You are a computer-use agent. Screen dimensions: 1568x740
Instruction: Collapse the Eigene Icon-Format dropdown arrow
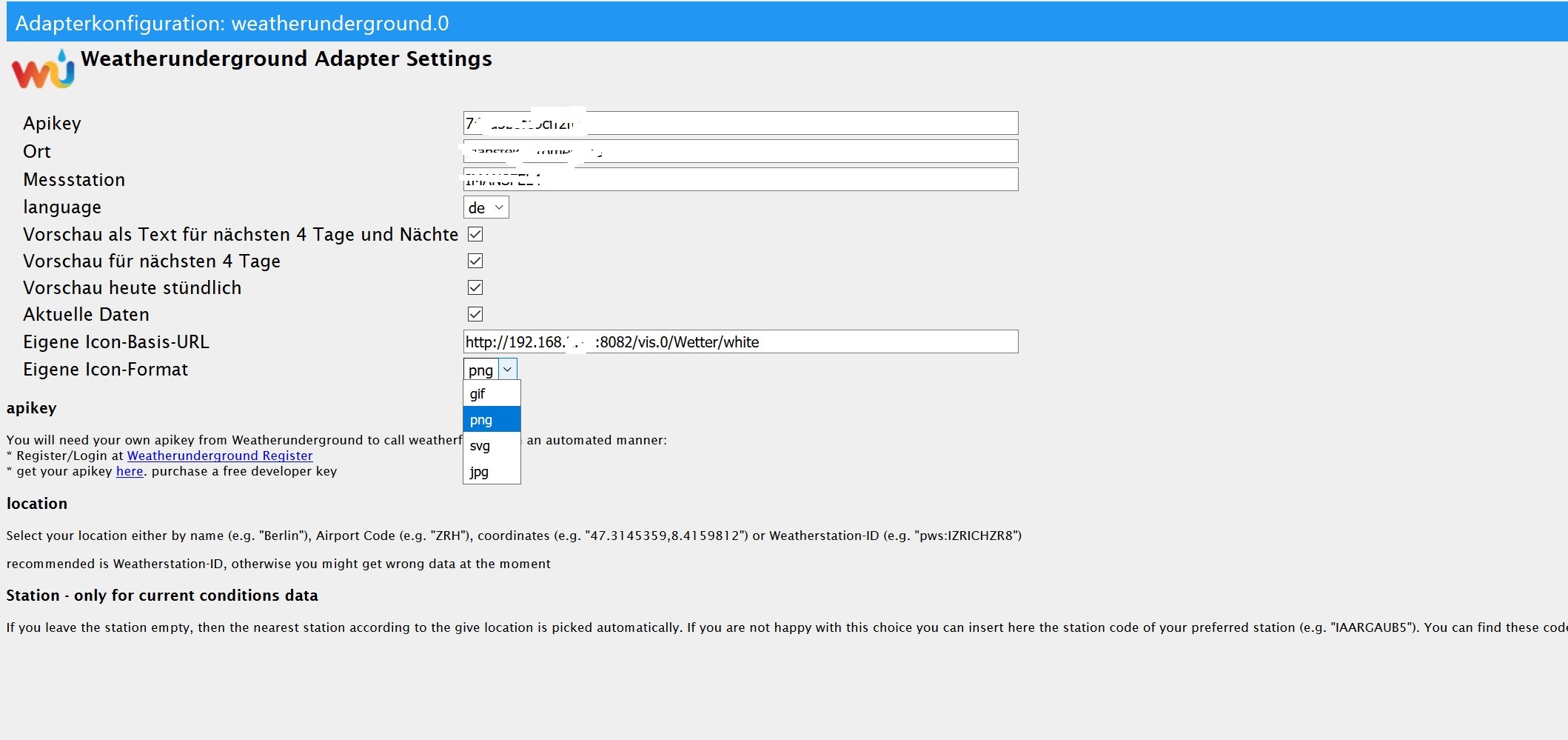(508, 369)
